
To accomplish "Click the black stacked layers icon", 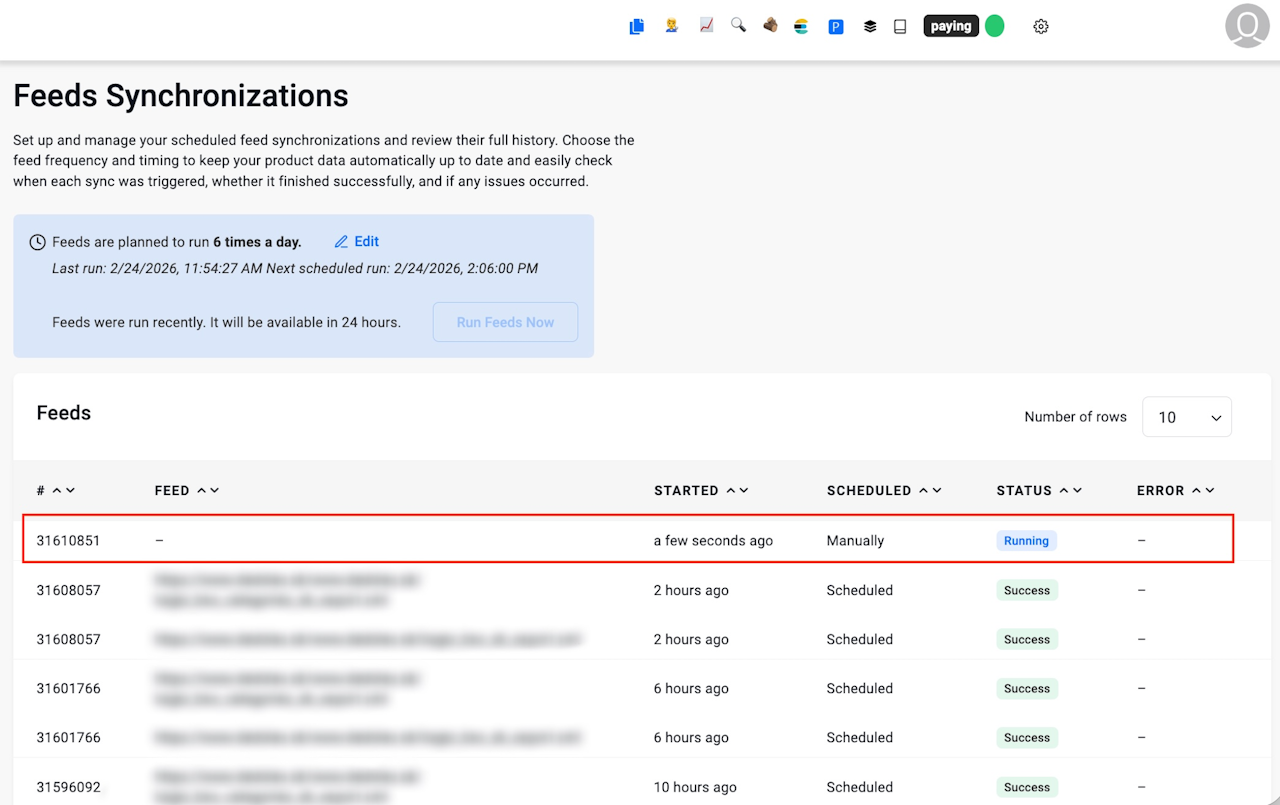I will pyautogui.click(x=870, y=27).
